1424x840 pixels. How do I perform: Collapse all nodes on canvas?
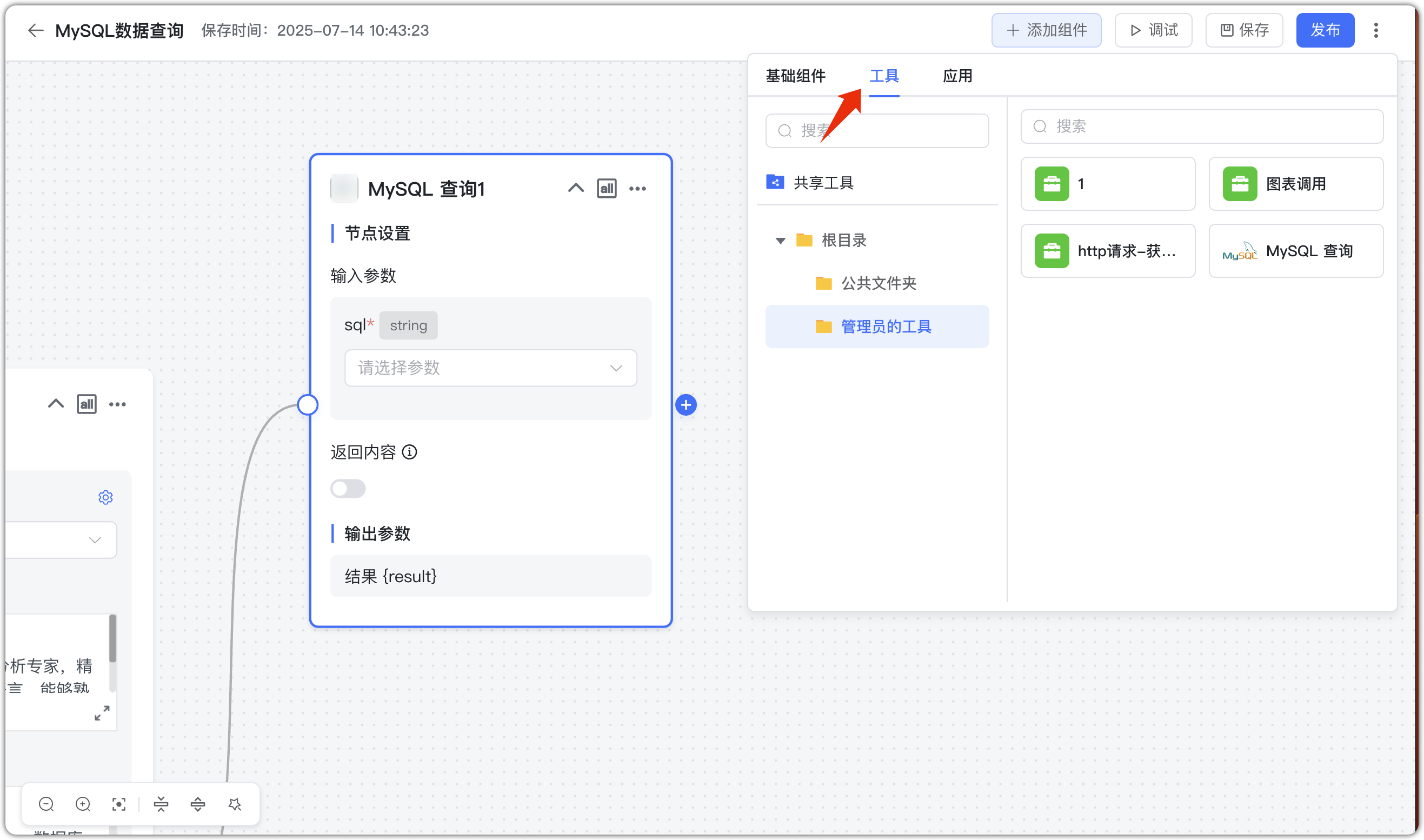[x=161, y=804]
